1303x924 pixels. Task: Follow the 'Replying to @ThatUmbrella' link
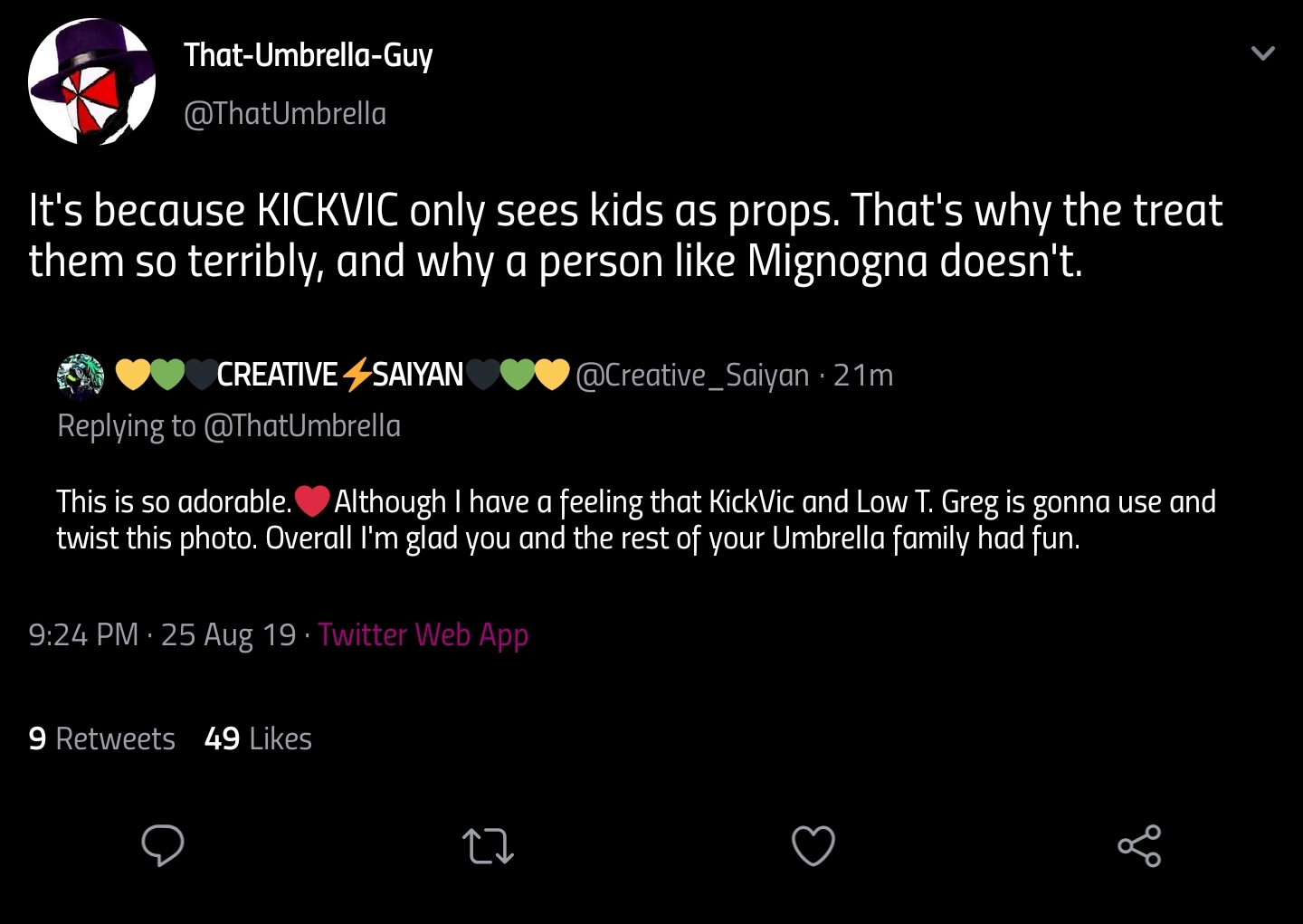point(229,425)
